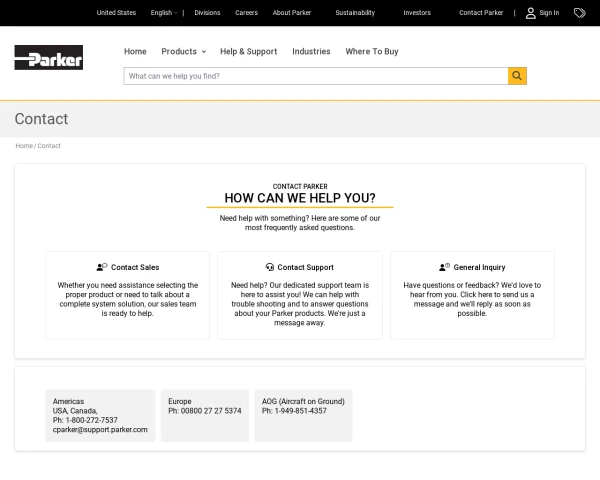Click the Sign In user icon

click(x=530, y=13)
